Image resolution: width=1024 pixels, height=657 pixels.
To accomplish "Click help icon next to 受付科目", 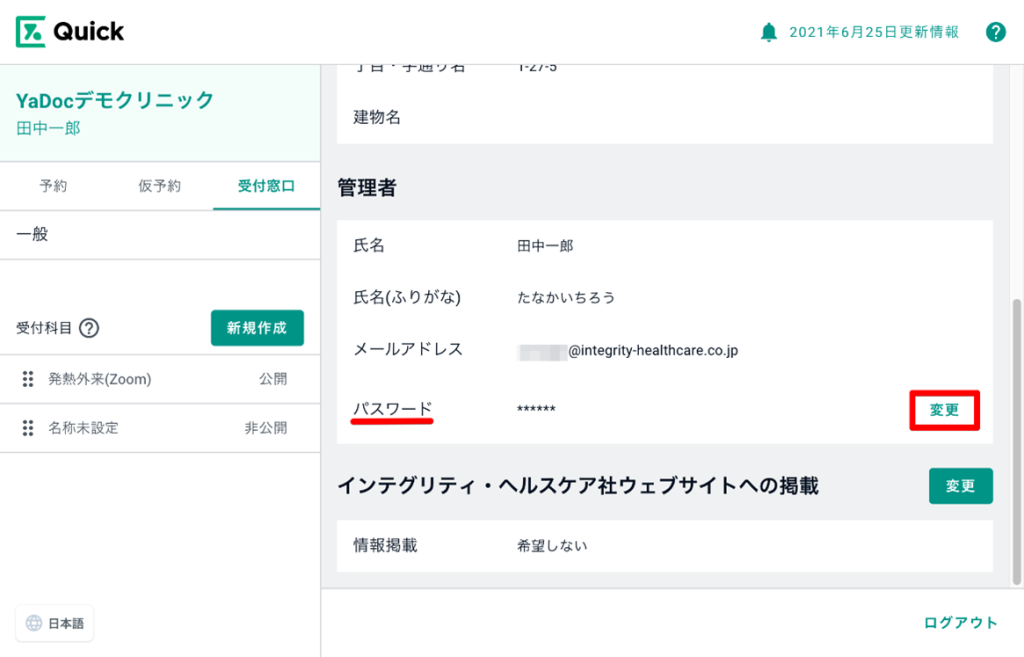I will 89,328.
